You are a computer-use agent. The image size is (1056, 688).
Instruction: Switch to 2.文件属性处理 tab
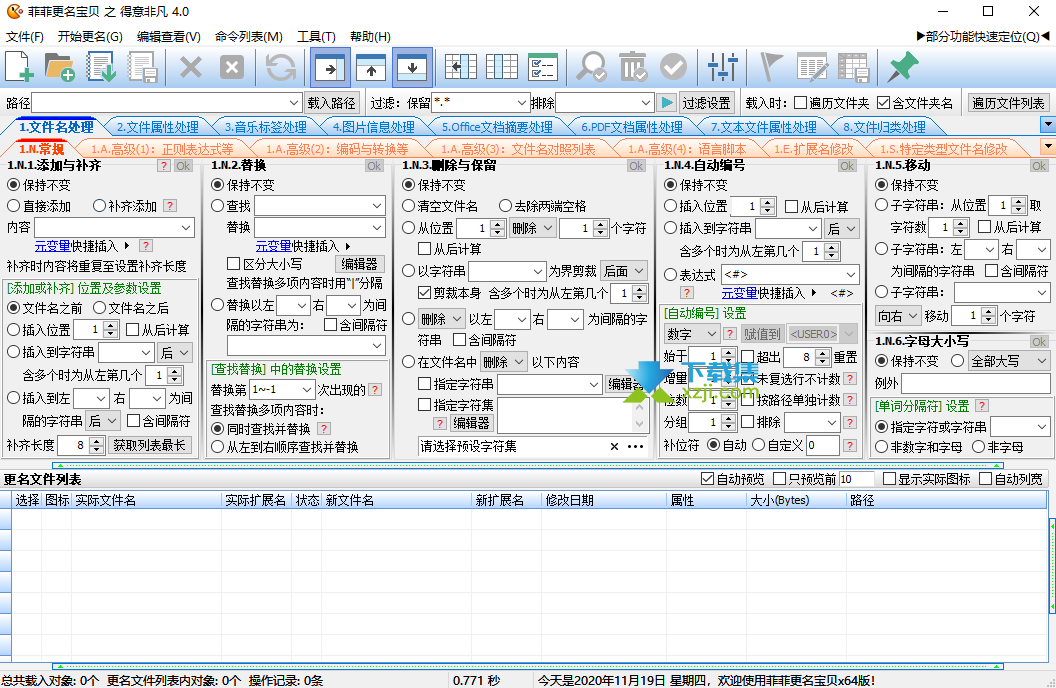pos(158,127)
